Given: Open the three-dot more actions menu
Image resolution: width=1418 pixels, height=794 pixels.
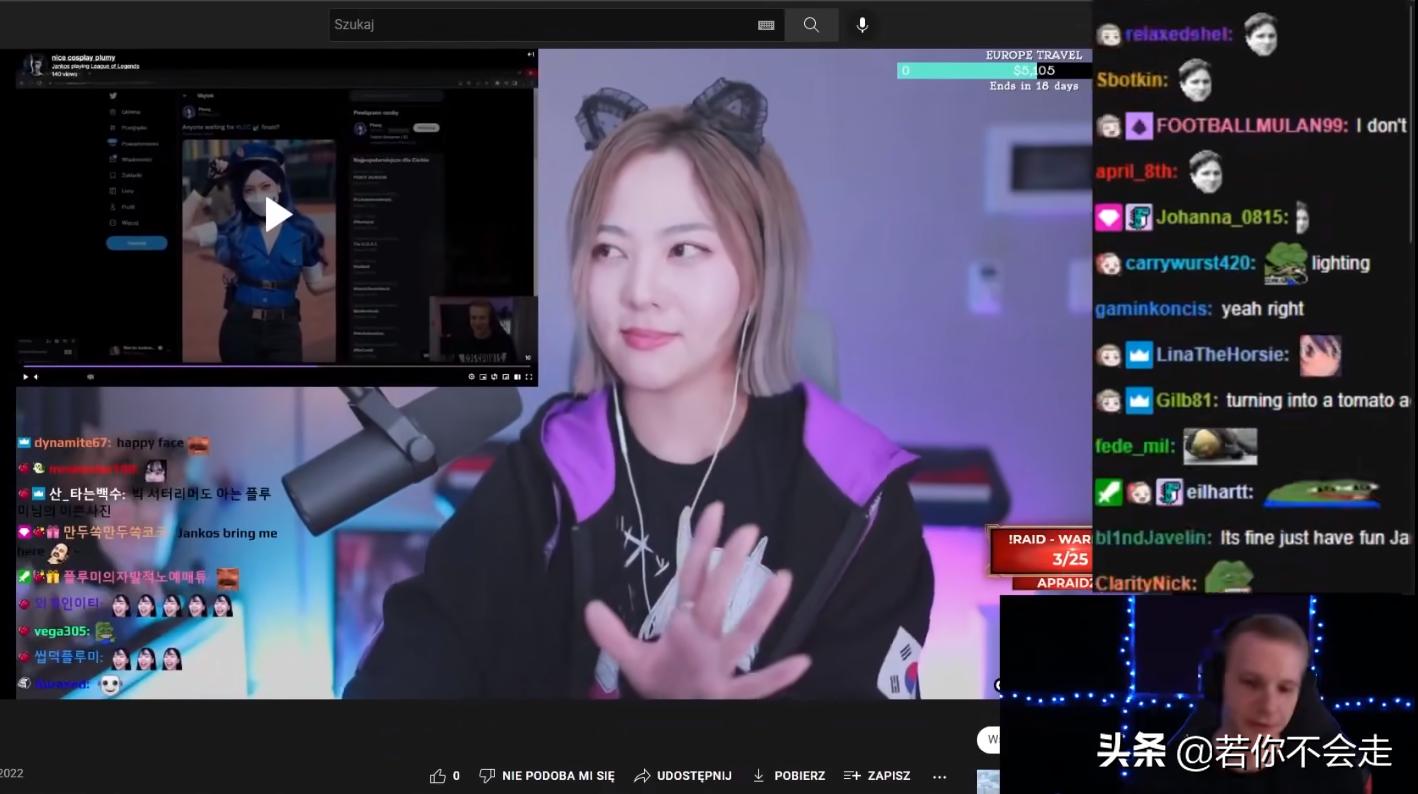Looking at the screenshot, I should click(938, 775).
